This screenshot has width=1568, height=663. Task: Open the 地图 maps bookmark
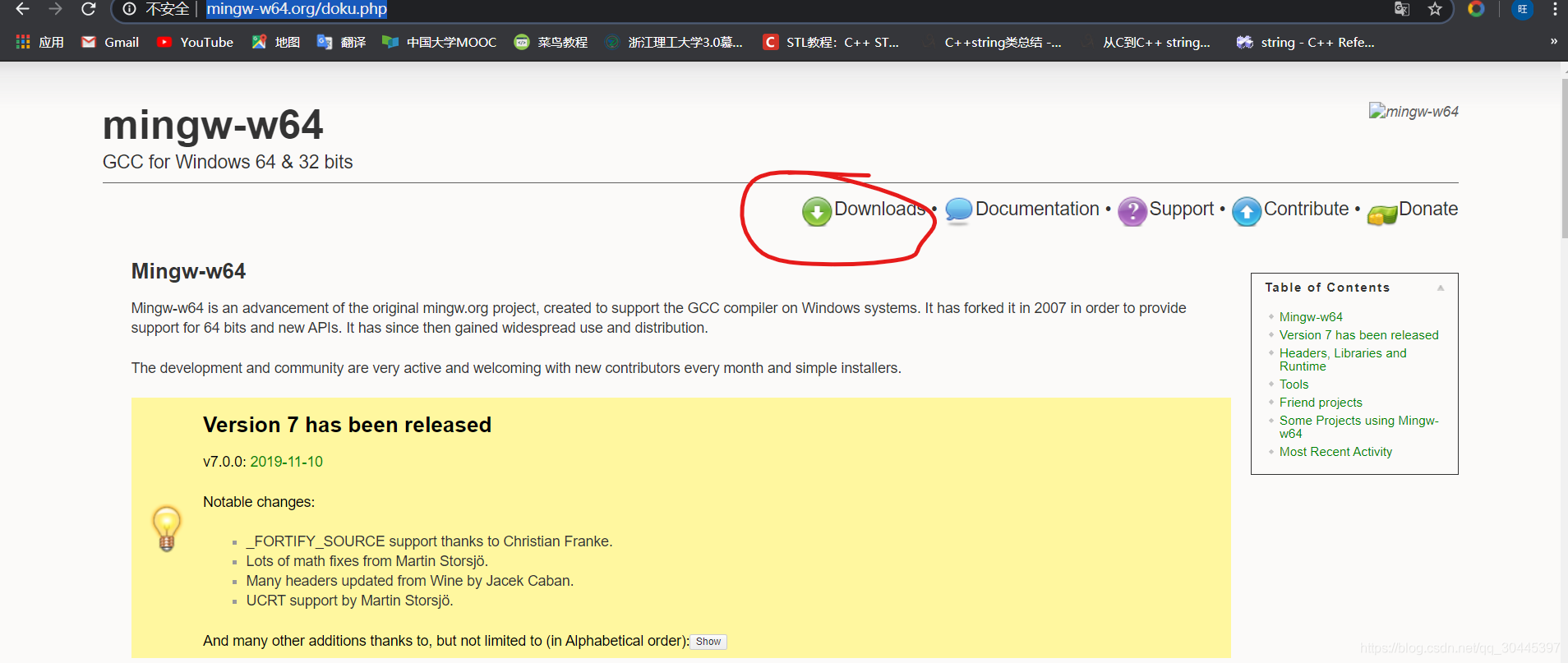[x=275, y=42]
